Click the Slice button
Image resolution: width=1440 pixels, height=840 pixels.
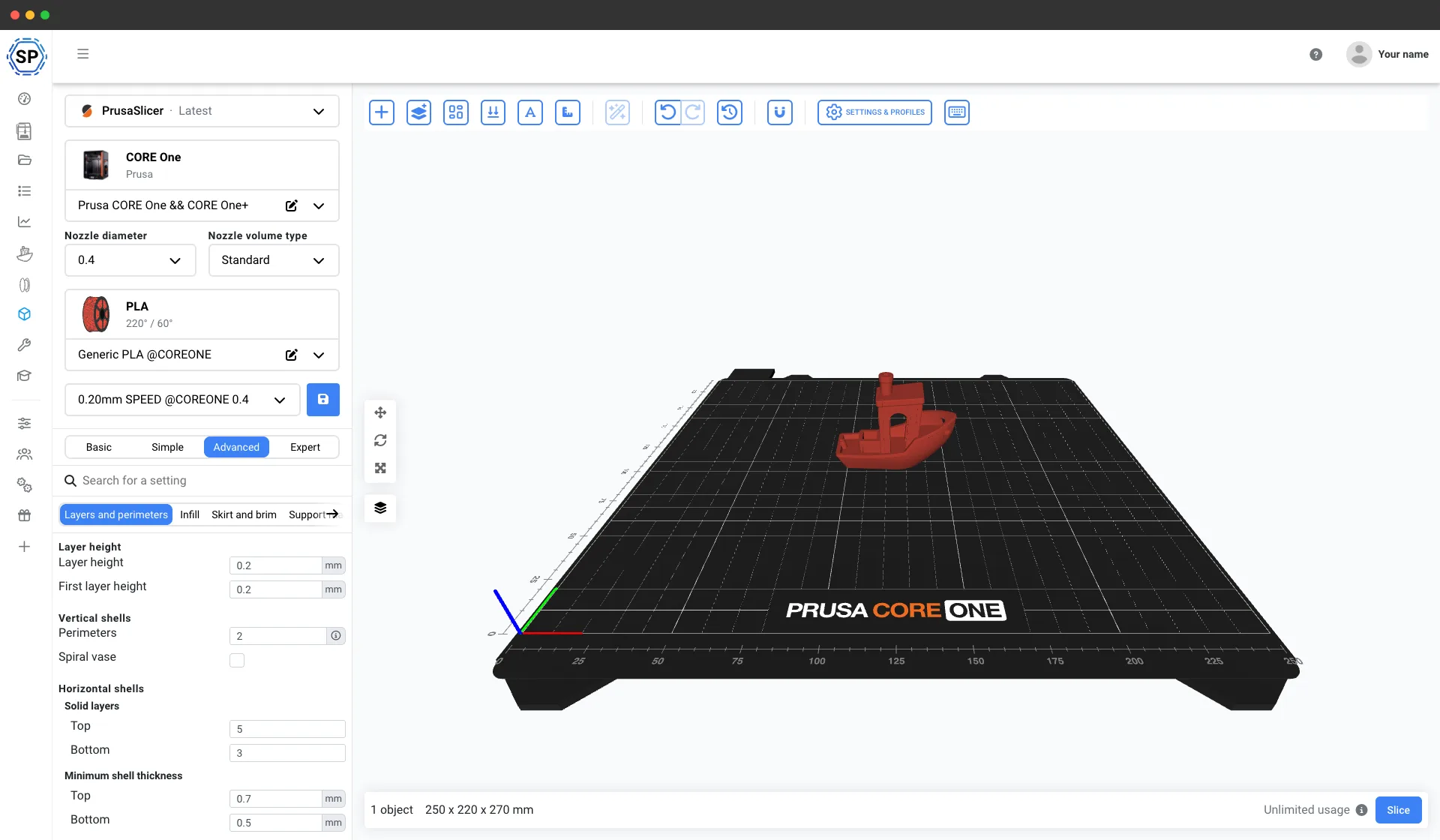tap(1398, 810)
